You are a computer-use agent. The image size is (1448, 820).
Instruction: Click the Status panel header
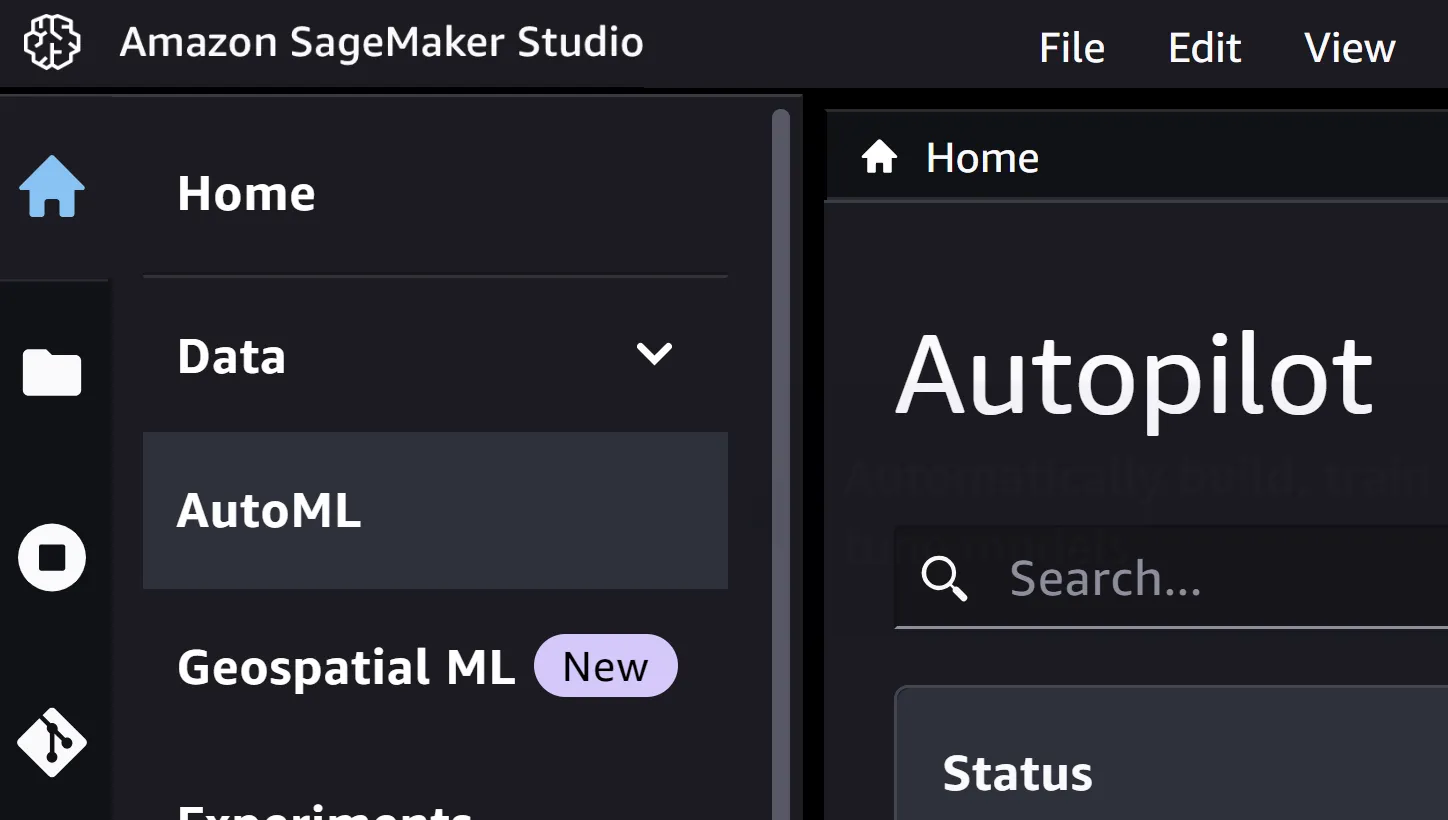click(1017, 772)
